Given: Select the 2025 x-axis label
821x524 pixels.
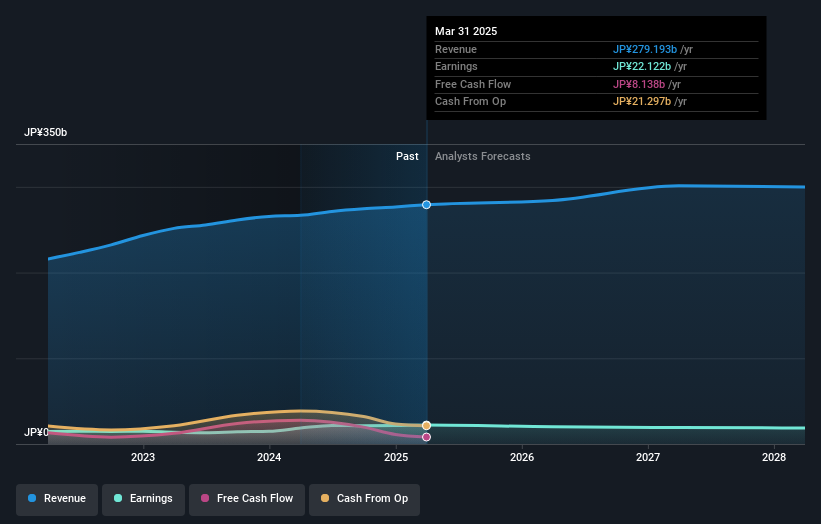Looking at the screenshot, I should (396, 458).
